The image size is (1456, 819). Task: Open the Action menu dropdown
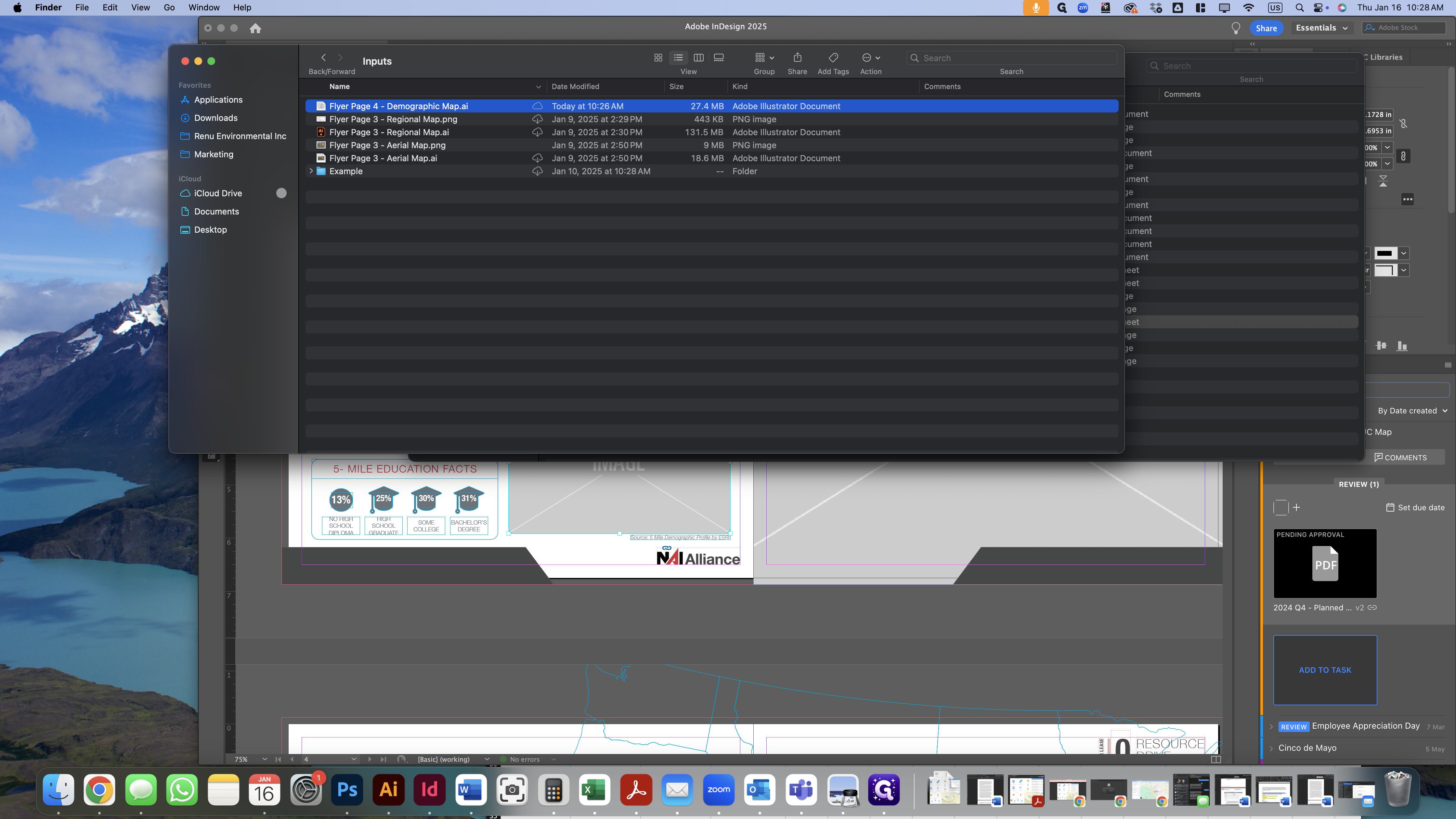(x=871, y=58)
